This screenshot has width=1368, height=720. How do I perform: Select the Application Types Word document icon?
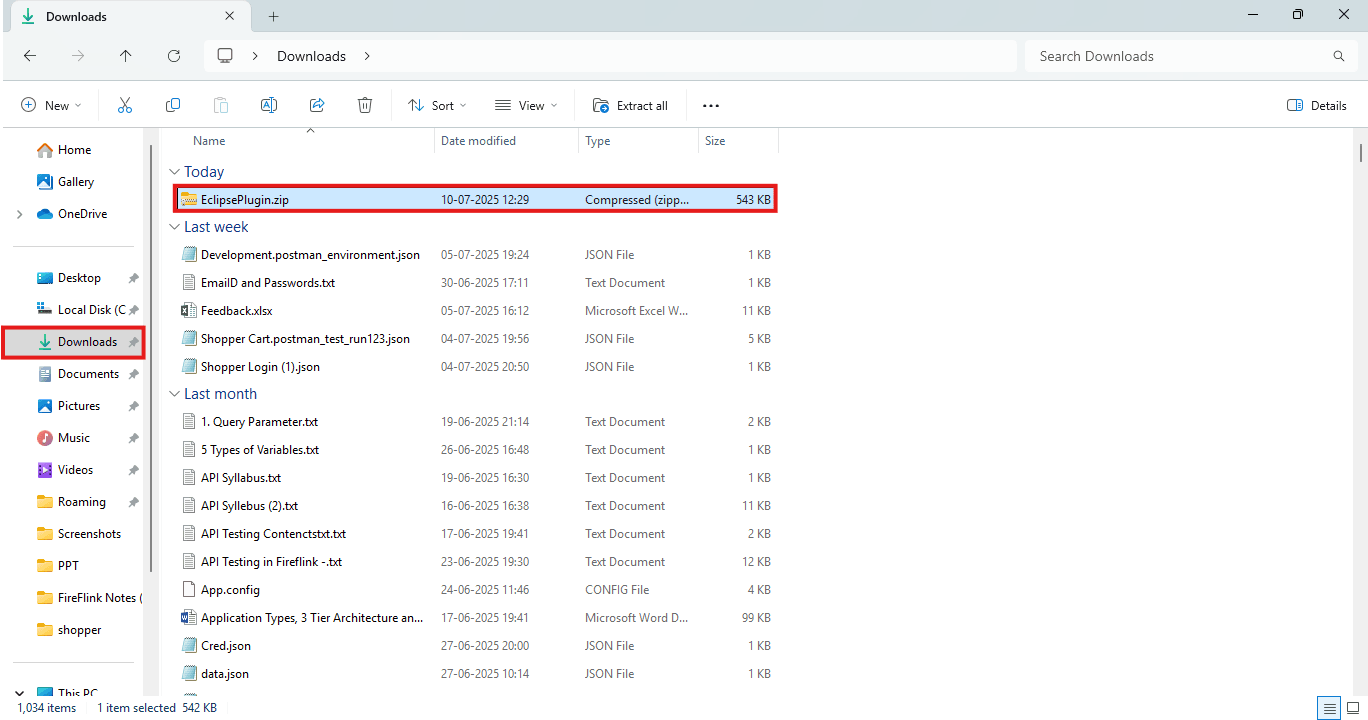pyautogui.click(x=189, y=618)
